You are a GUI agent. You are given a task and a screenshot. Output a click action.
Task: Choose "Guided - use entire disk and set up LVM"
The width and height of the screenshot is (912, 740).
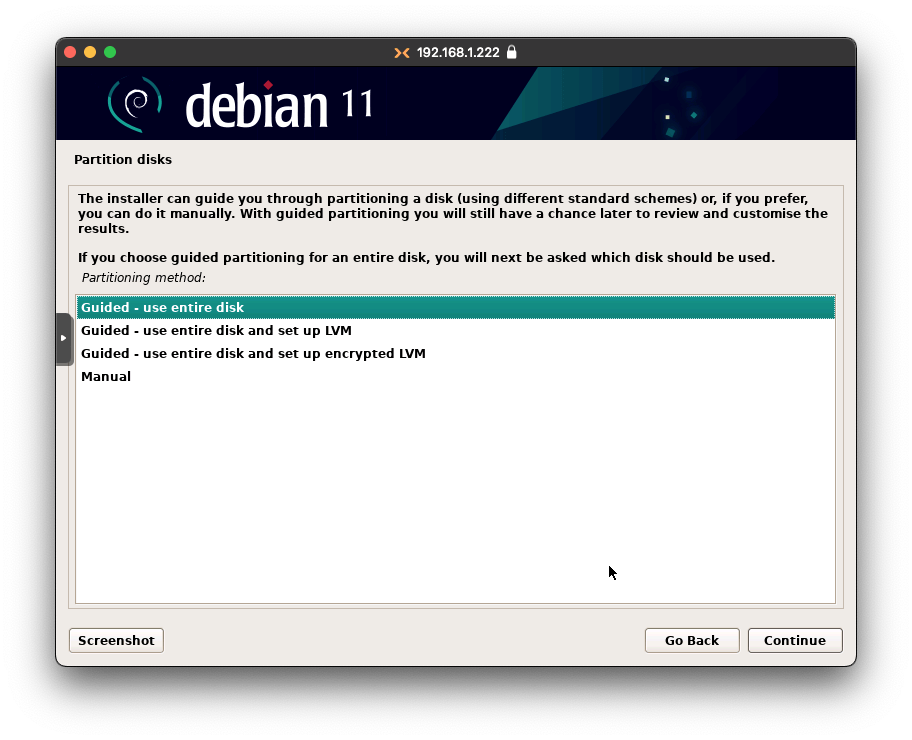click(x=216, y=331)
